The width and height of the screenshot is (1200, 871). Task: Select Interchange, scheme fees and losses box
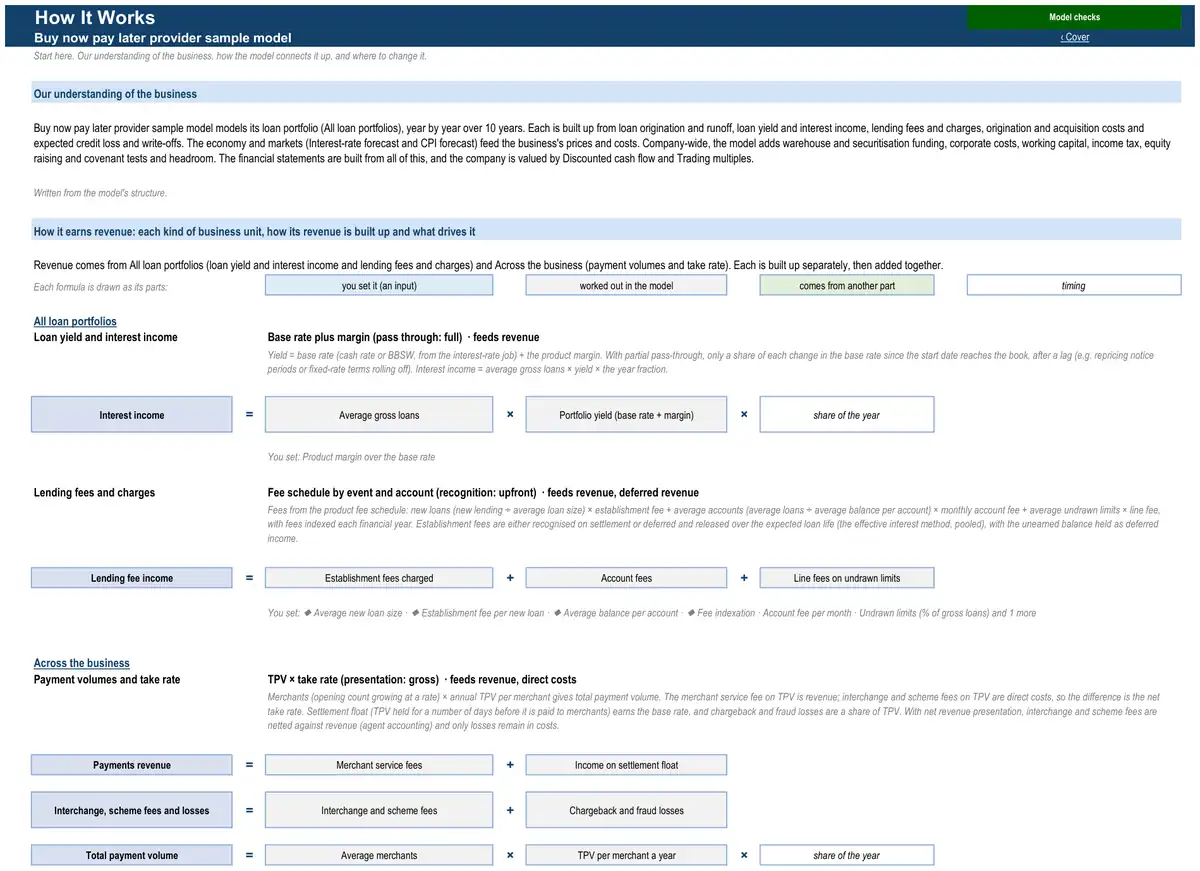coord(132,810)
